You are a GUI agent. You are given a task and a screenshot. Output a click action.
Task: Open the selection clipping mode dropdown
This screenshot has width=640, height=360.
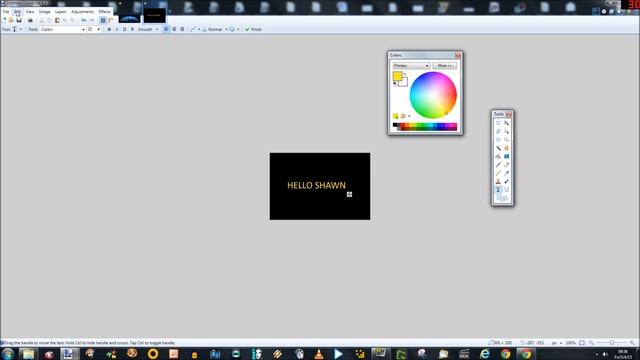point(234,29)
